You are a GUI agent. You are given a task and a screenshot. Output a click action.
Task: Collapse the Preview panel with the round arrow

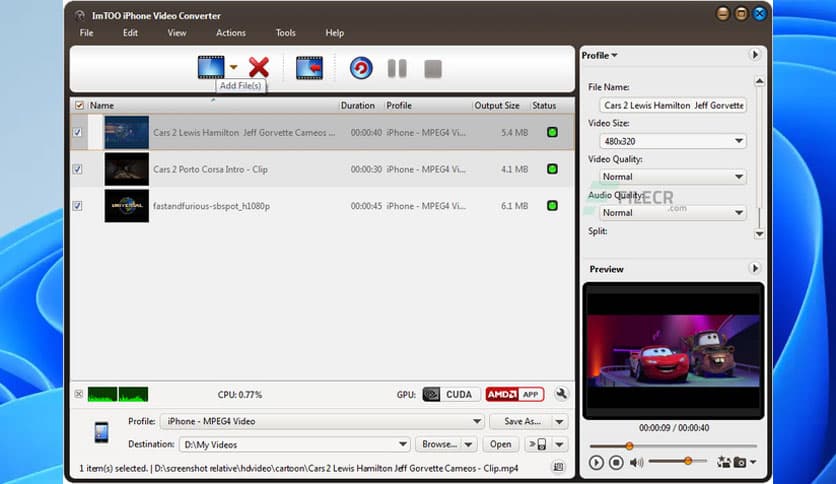point(755,268)
